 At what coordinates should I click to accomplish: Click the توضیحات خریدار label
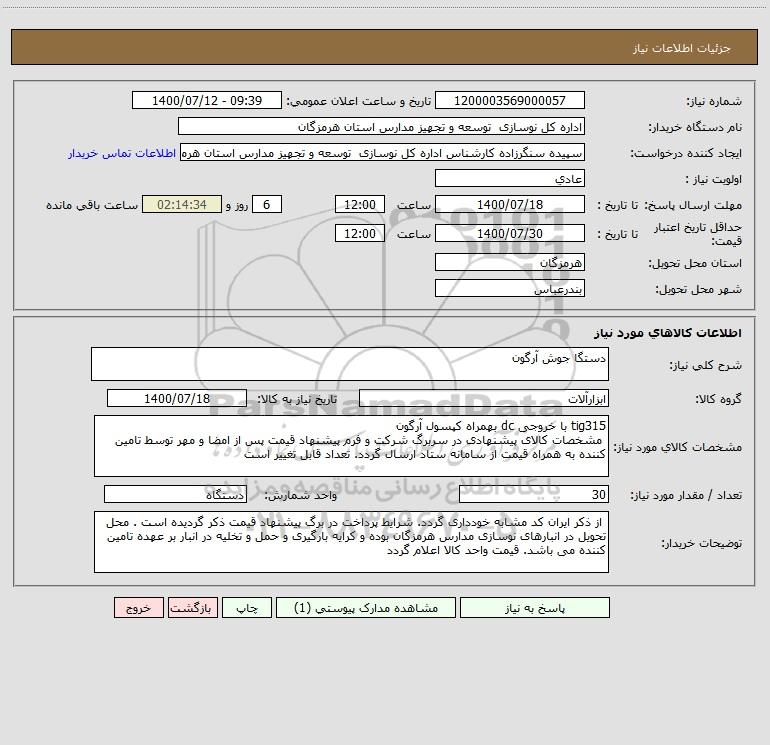pyautogui.click(x=702, y=544)
